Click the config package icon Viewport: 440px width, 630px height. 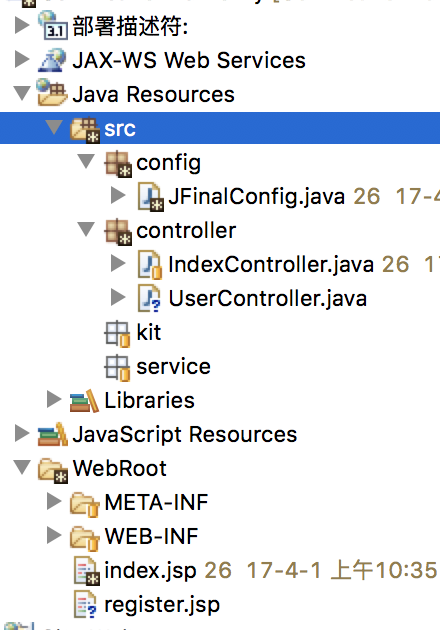coord(118,164)
